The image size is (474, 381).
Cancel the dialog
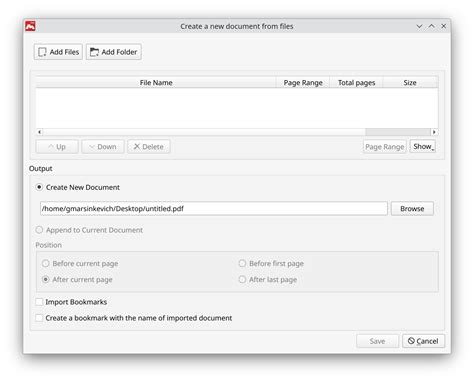[423, 341]
